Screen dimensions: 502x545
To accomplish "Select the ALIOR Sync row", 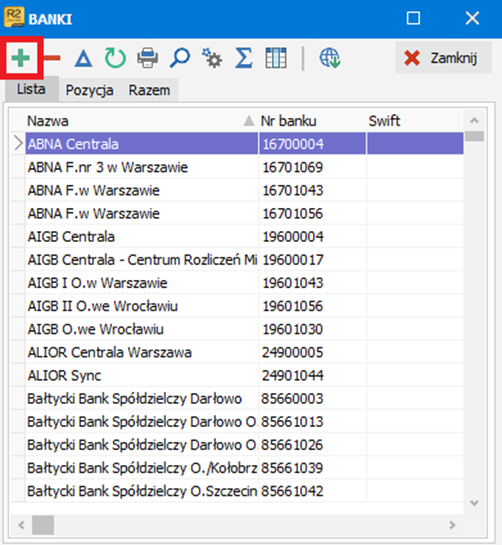I will tap(244, 375).
